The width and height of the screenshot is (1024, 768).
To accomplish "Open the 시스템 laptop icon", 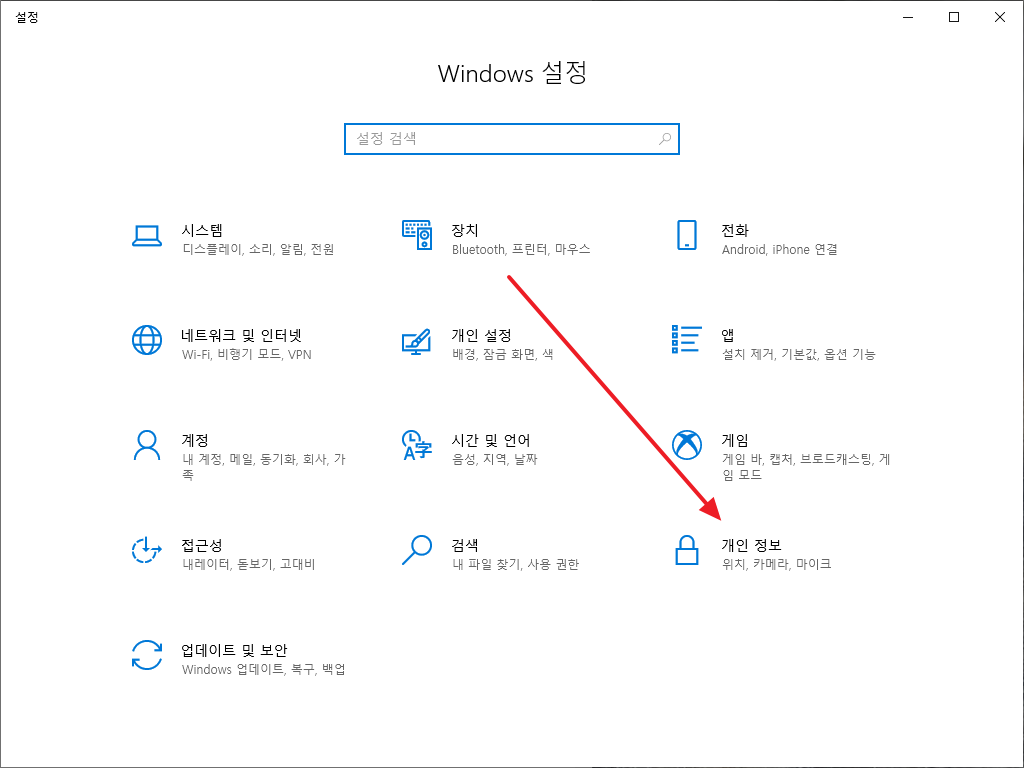I will coord(147,236).
